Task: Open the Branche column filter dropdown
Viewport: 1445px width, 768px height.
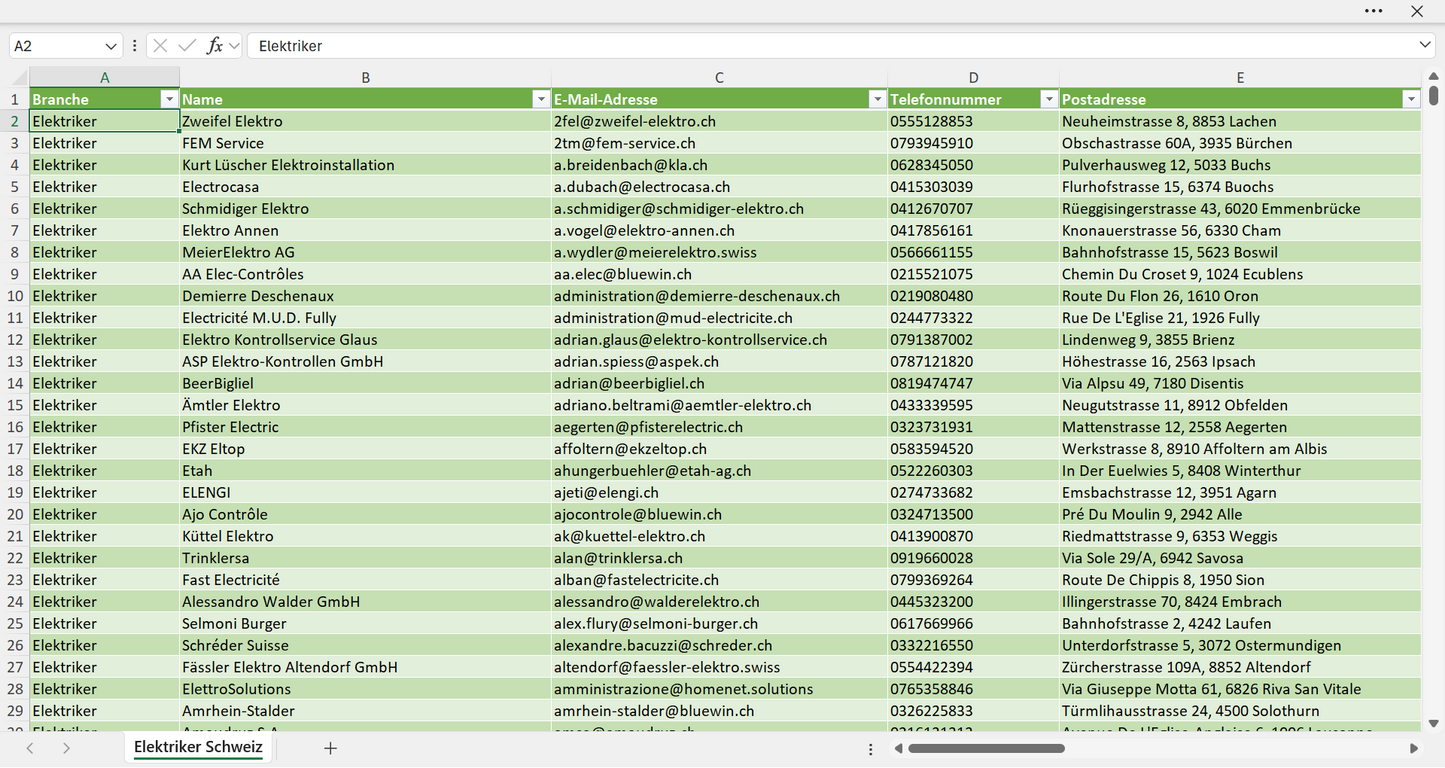Action: tap(168, 99)
